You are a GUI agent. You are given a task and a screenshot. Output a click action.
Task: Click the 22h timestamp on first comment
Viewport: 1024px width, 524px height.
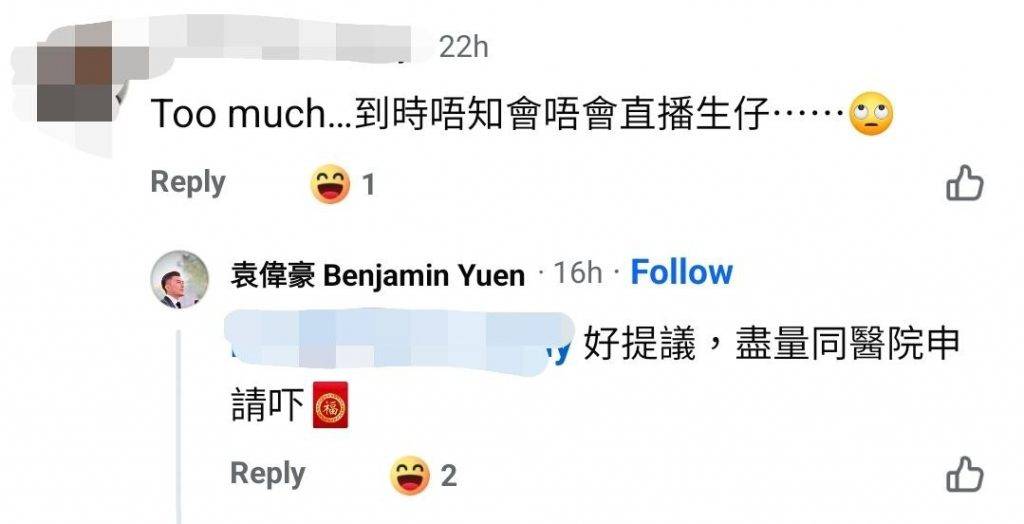(x=463, y=47)
